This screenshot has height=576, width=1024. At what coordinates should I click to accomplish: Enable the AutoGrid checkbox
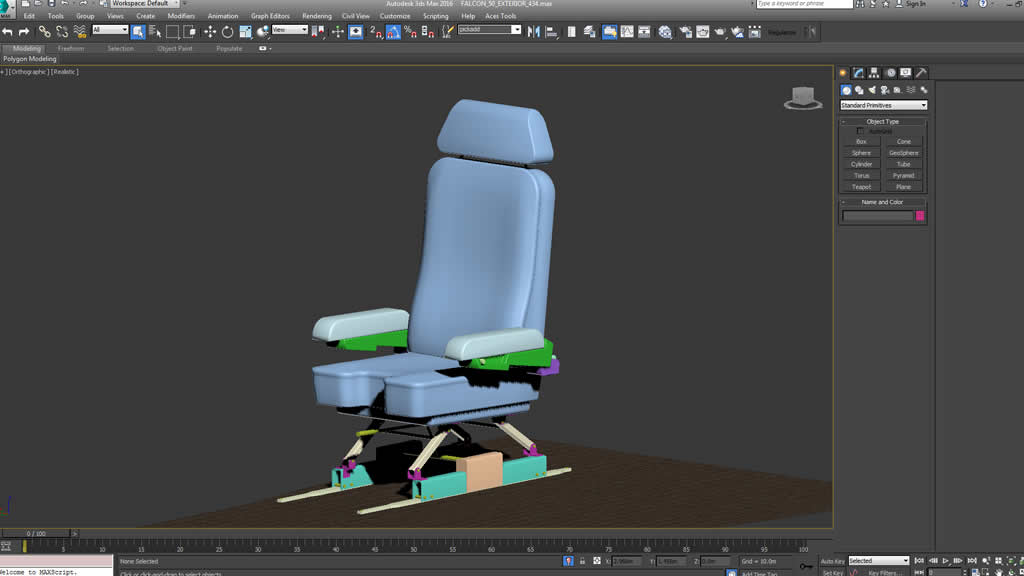(x=860, y=131)
